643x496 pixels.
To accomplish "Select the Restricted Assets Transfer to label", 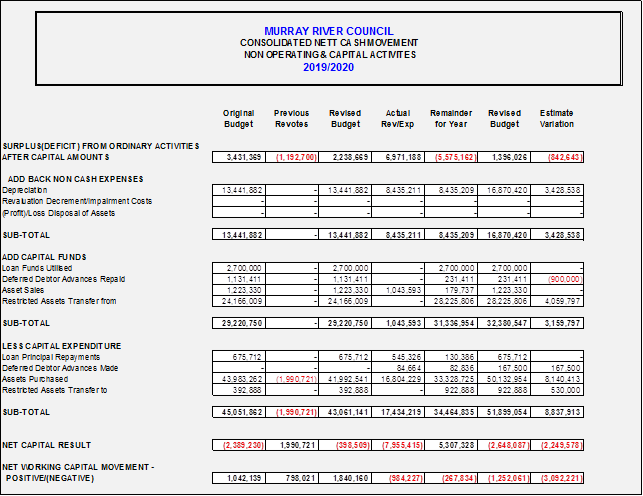I will (x=55, y=390).
